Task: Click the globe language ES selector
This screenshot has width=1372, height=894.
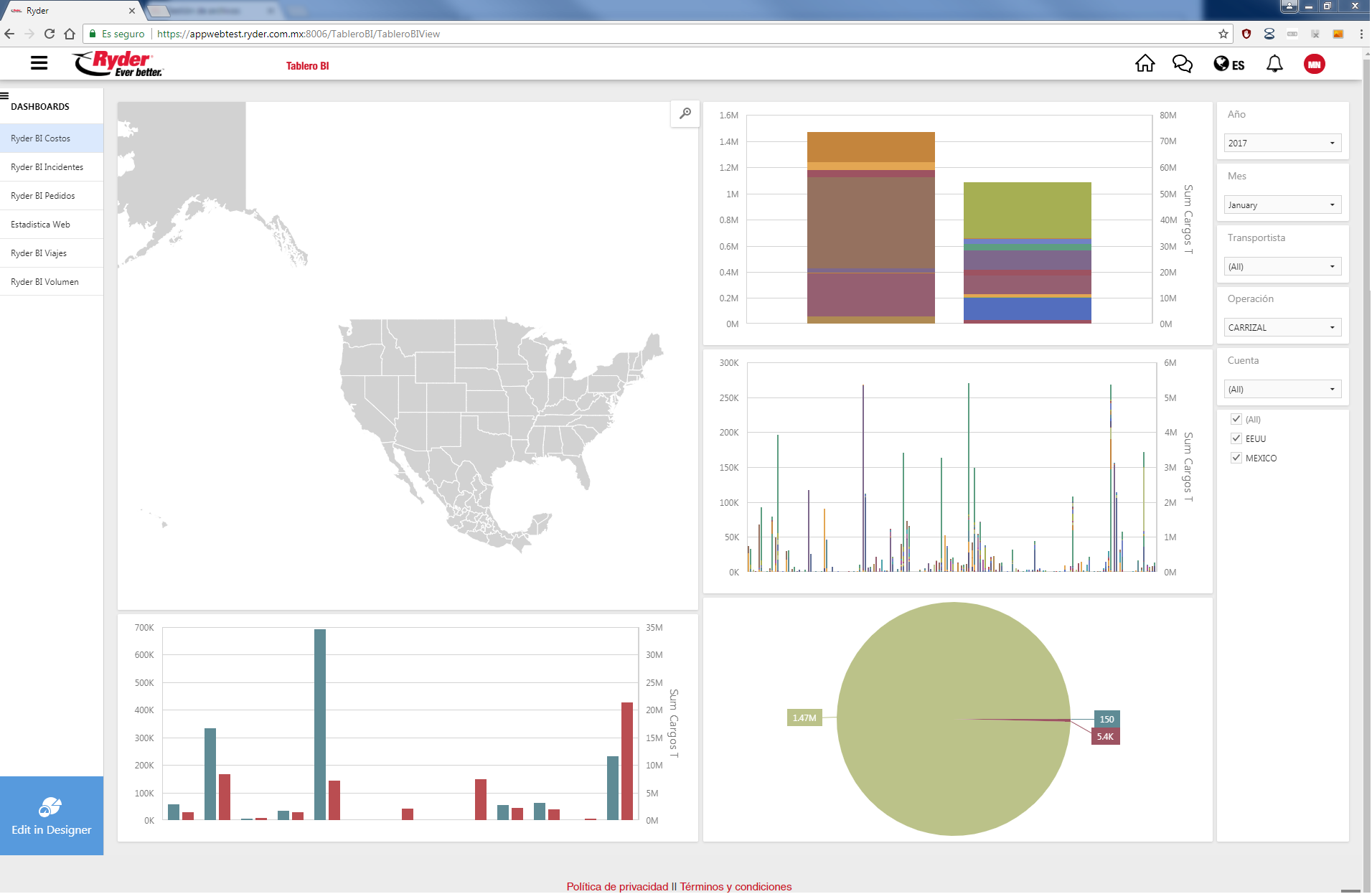Action: click(1228, 65)
